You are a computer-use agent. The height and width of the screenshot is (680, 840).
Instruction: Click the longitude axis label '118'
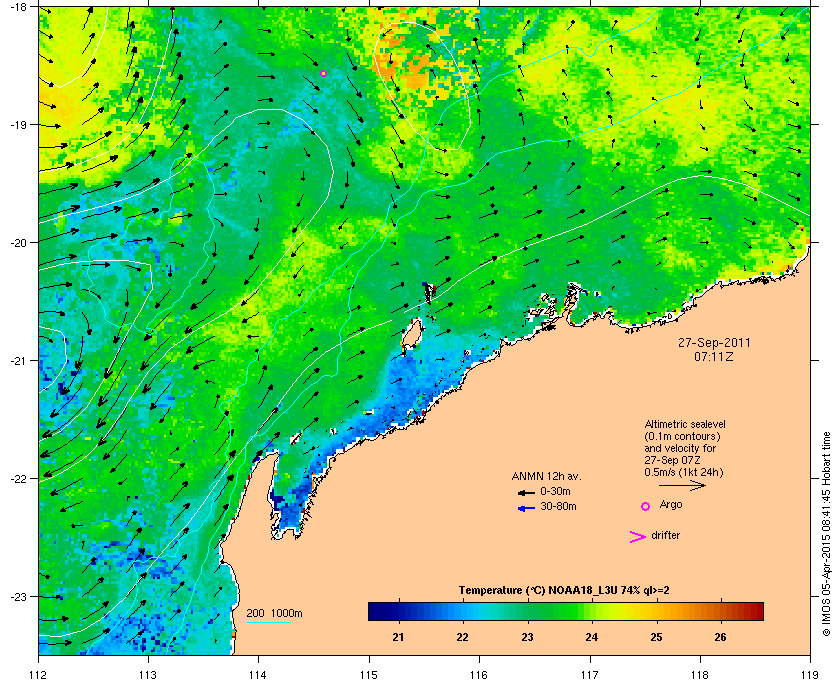tap(700, 674)
